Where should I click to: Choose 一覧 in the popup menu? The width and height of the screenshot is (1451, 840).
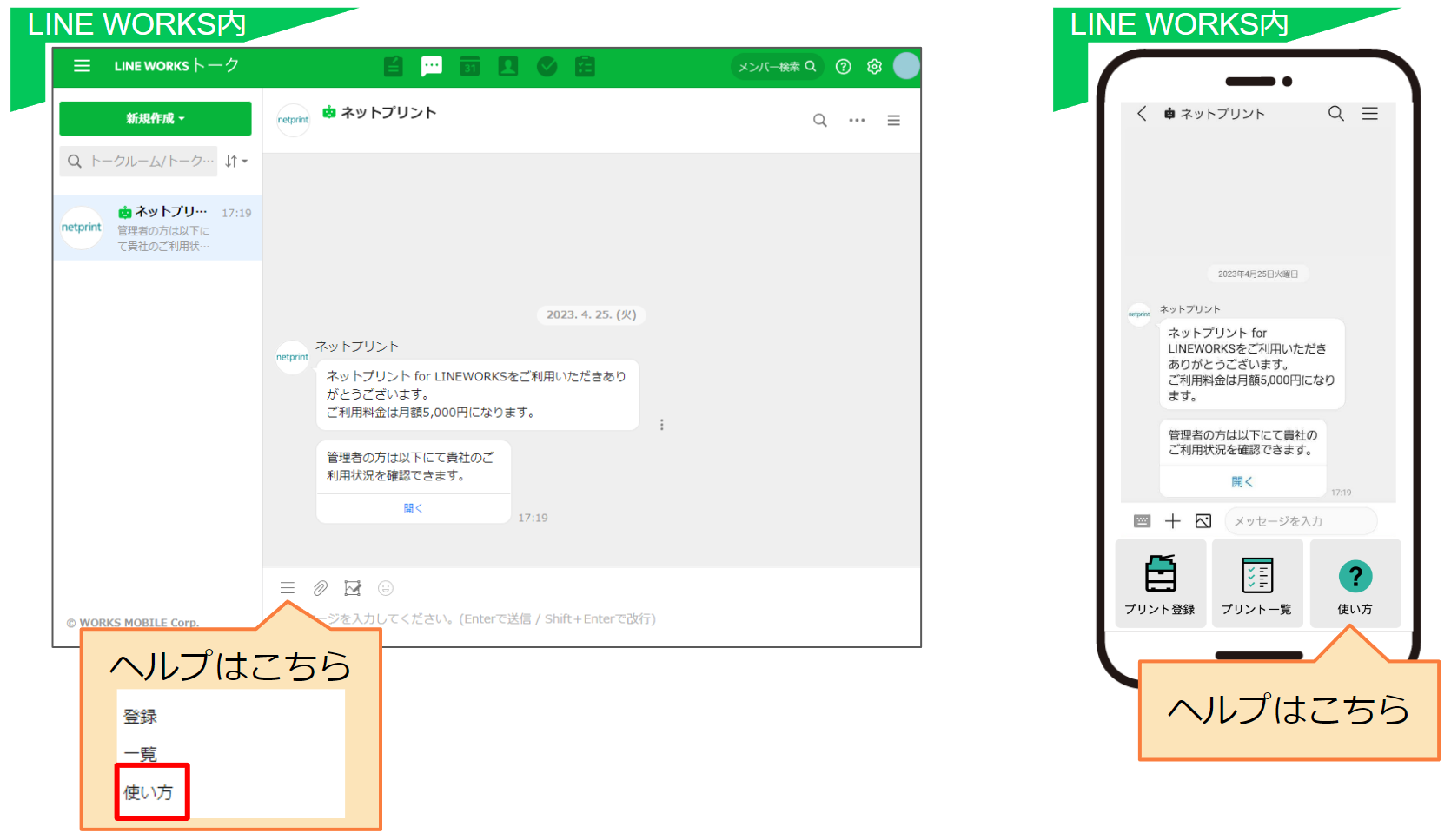click(x=140, y=754)
